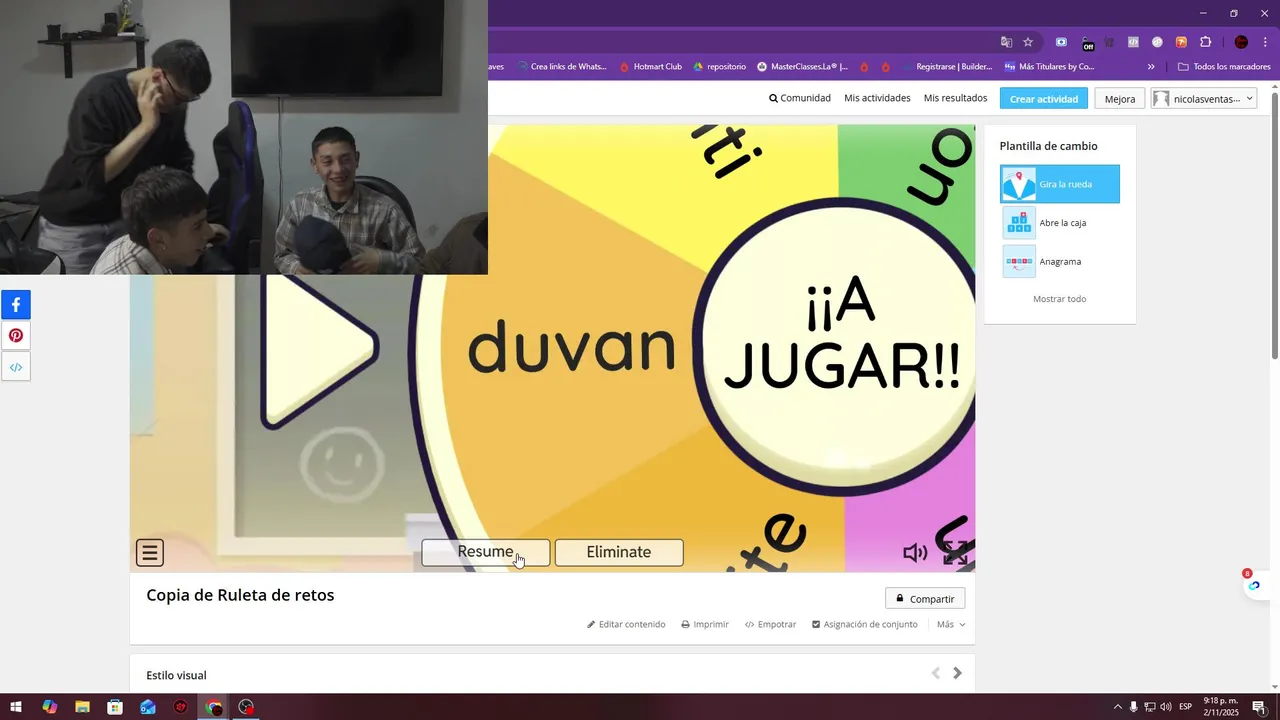Image resolution: width=1280 pixels, height=720 pixels.
Task: Click the microphone tray icon
Action: tap(1133, 707)
